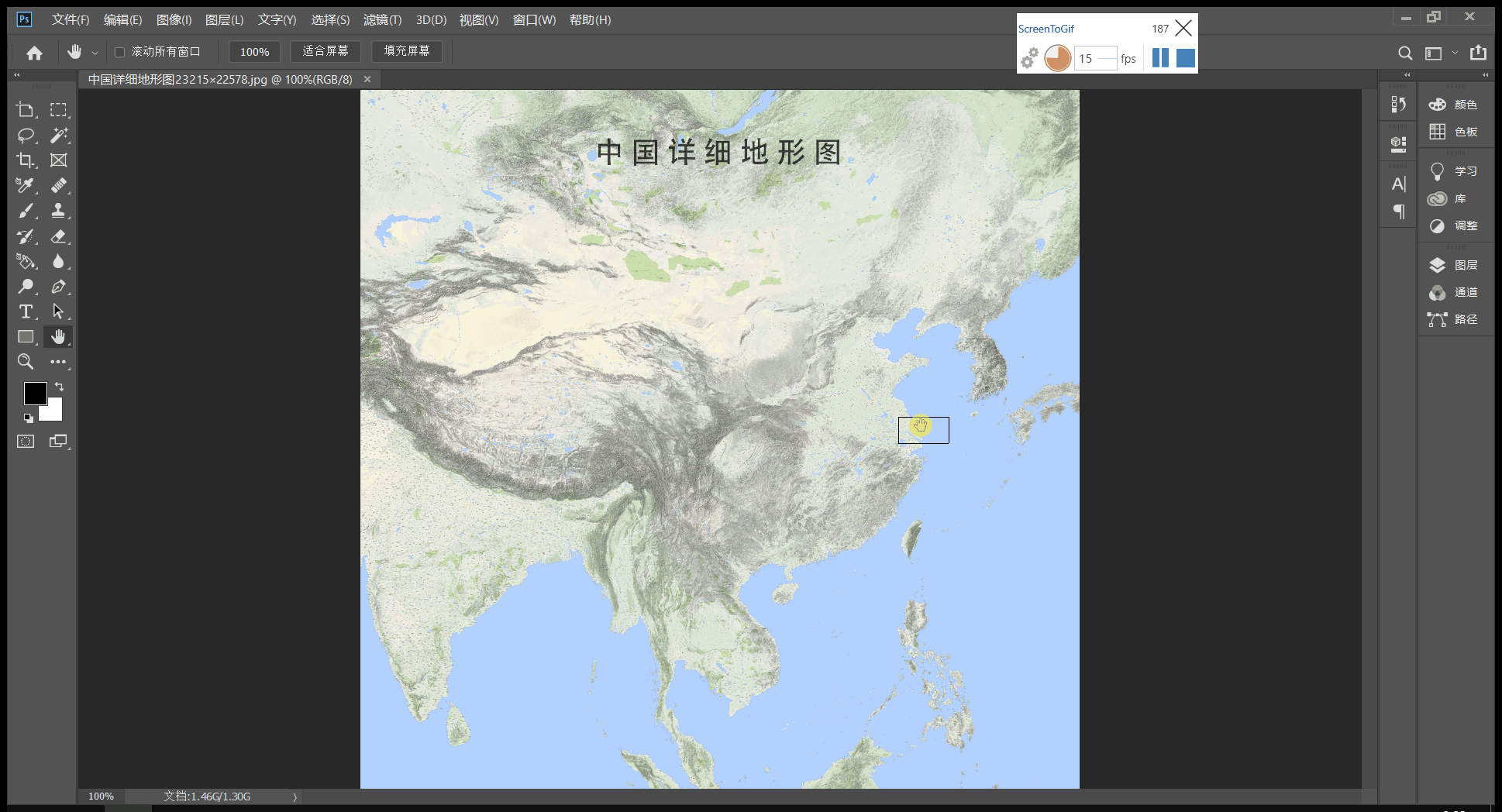Screen dimensions: 1502x812
Task: Select the Pen tool
Action: [x=59, y=287]
